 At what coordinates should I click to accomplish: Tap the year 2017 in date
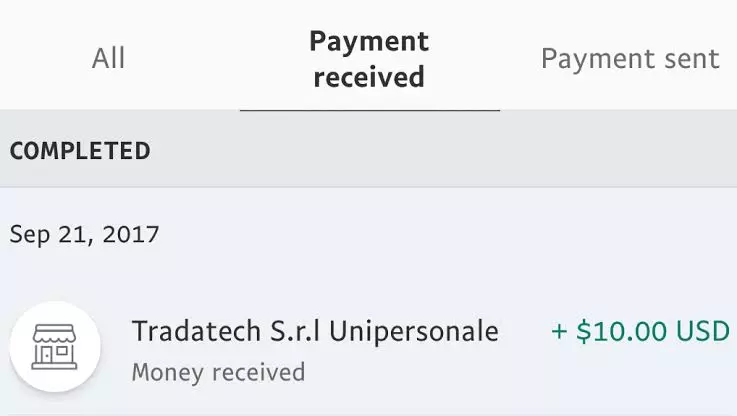[131, 234]
